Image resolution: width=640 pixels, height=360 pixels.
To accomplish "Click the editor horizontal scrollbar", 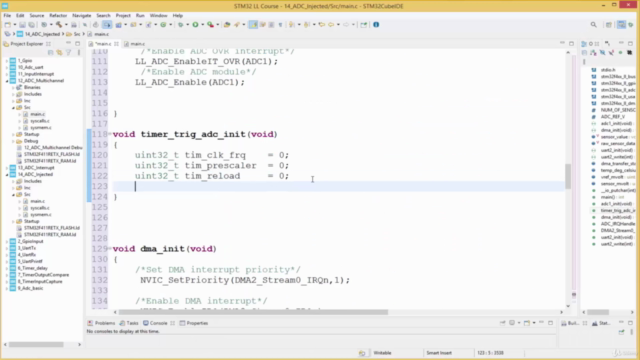I will click(253, 312).
